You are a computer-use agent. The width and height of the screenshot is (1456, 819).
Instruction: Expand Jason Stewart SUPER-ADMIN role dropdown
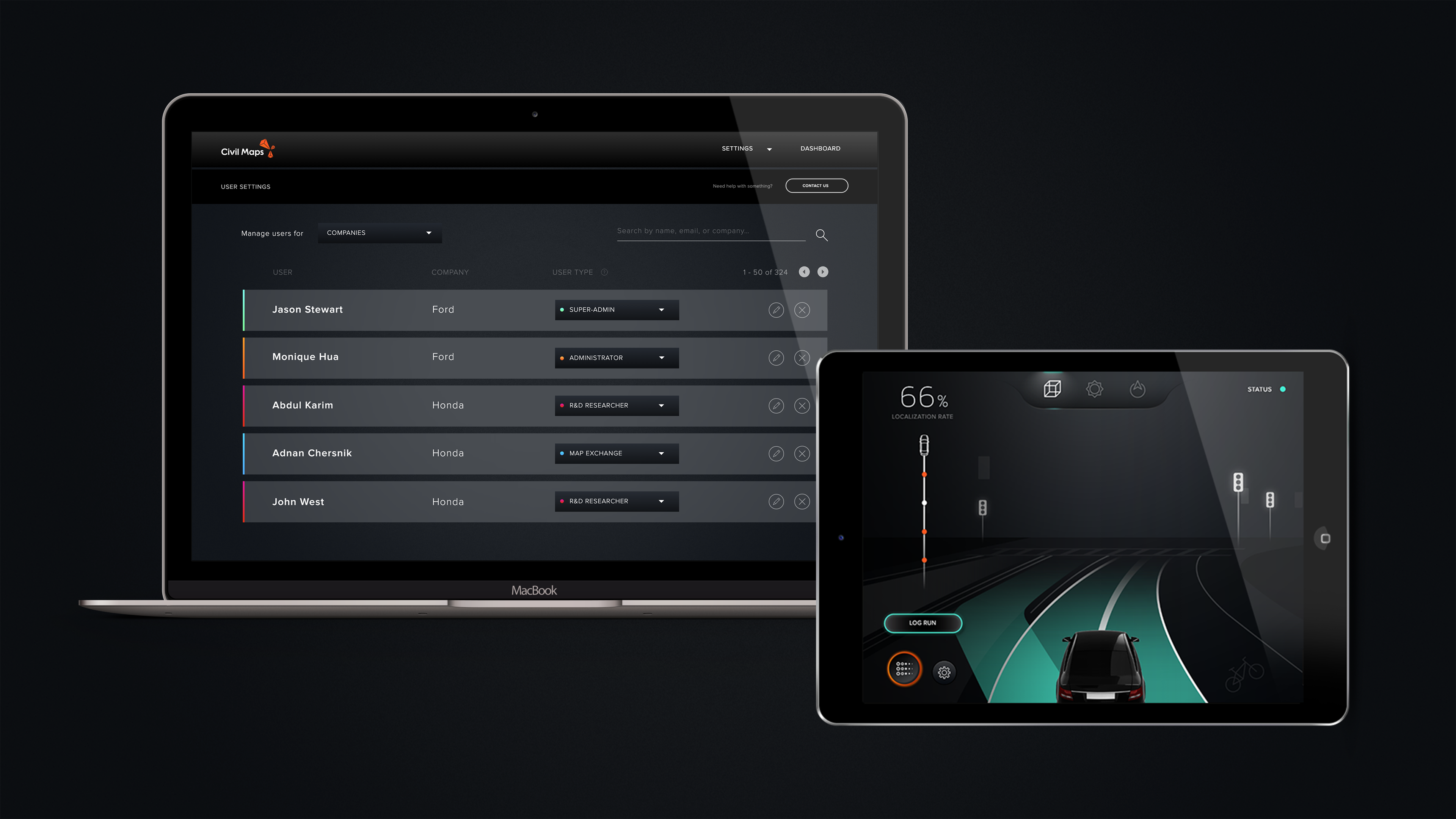click(661, 309)
